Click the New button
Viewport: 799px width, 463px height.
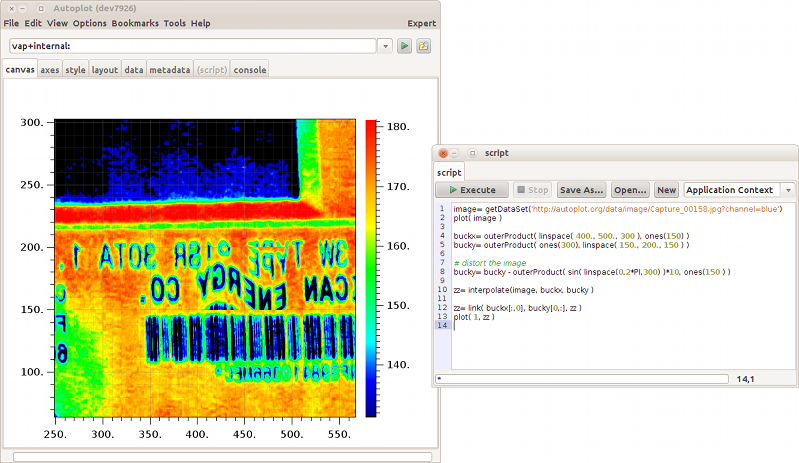pyautogui.click(x=667, y=190)
